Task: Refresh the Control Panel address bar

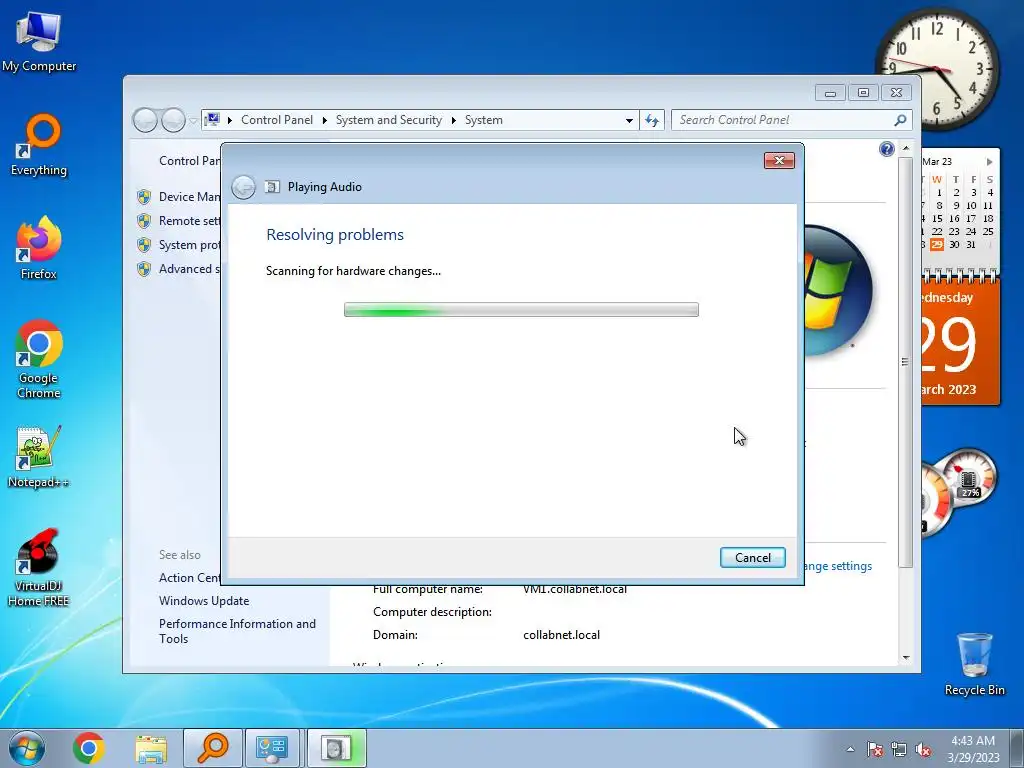Action: pos(652,120)
